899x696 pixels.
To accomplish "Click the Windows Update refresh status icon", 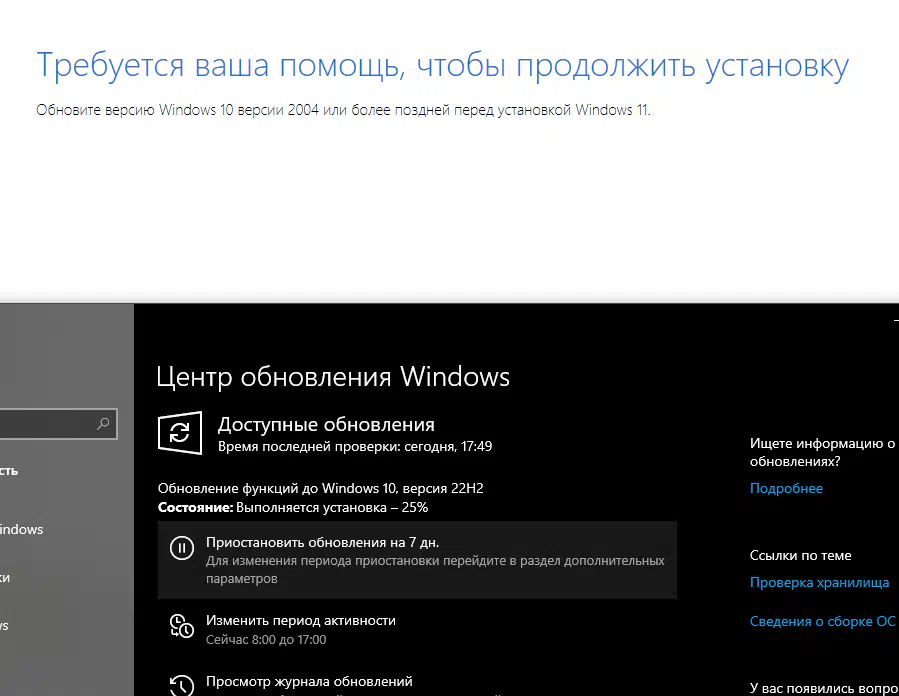I will point(179,433).
